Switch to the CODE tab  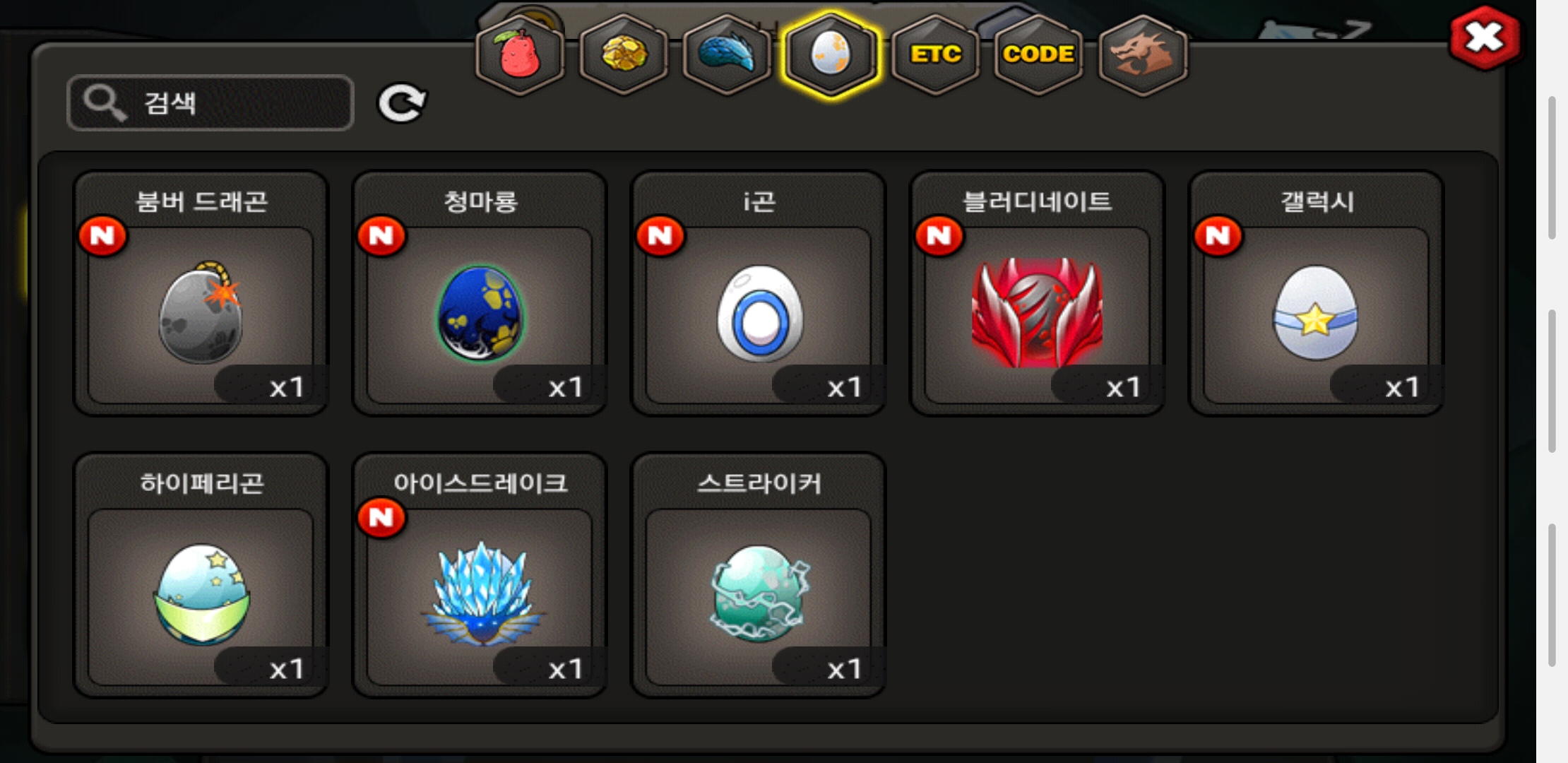(1038, 55)
